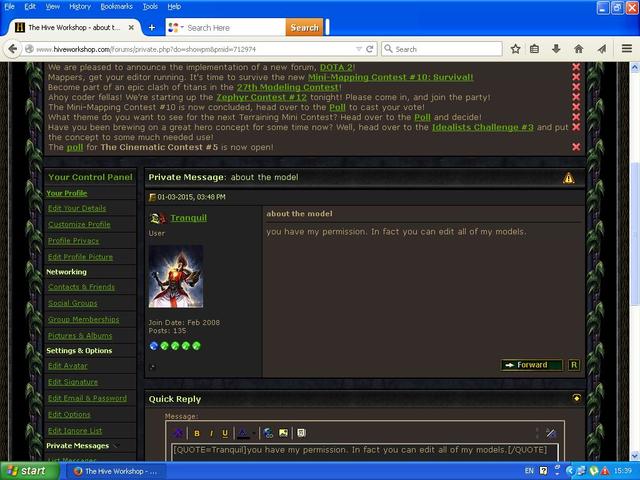Remove text formatting in the editor
The height and width of the screenshot is (480, 640).
[x=178, y=433]
